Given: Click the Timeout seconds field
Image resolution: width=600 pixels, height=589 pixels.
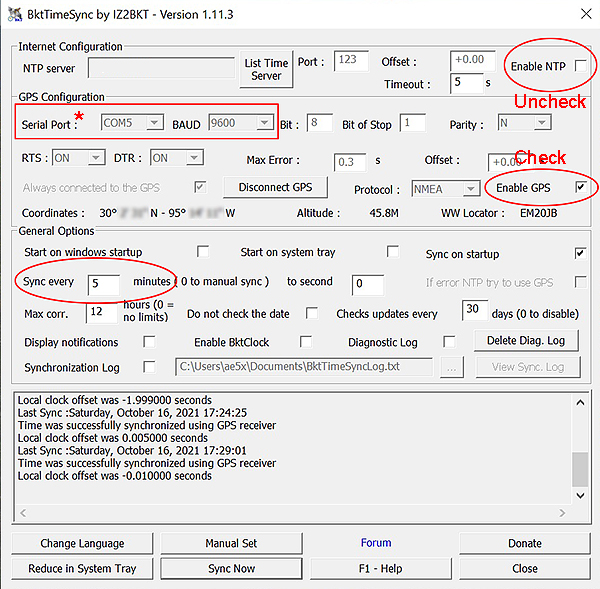Looking at the screenshot, I should click(x=466, y=83).
